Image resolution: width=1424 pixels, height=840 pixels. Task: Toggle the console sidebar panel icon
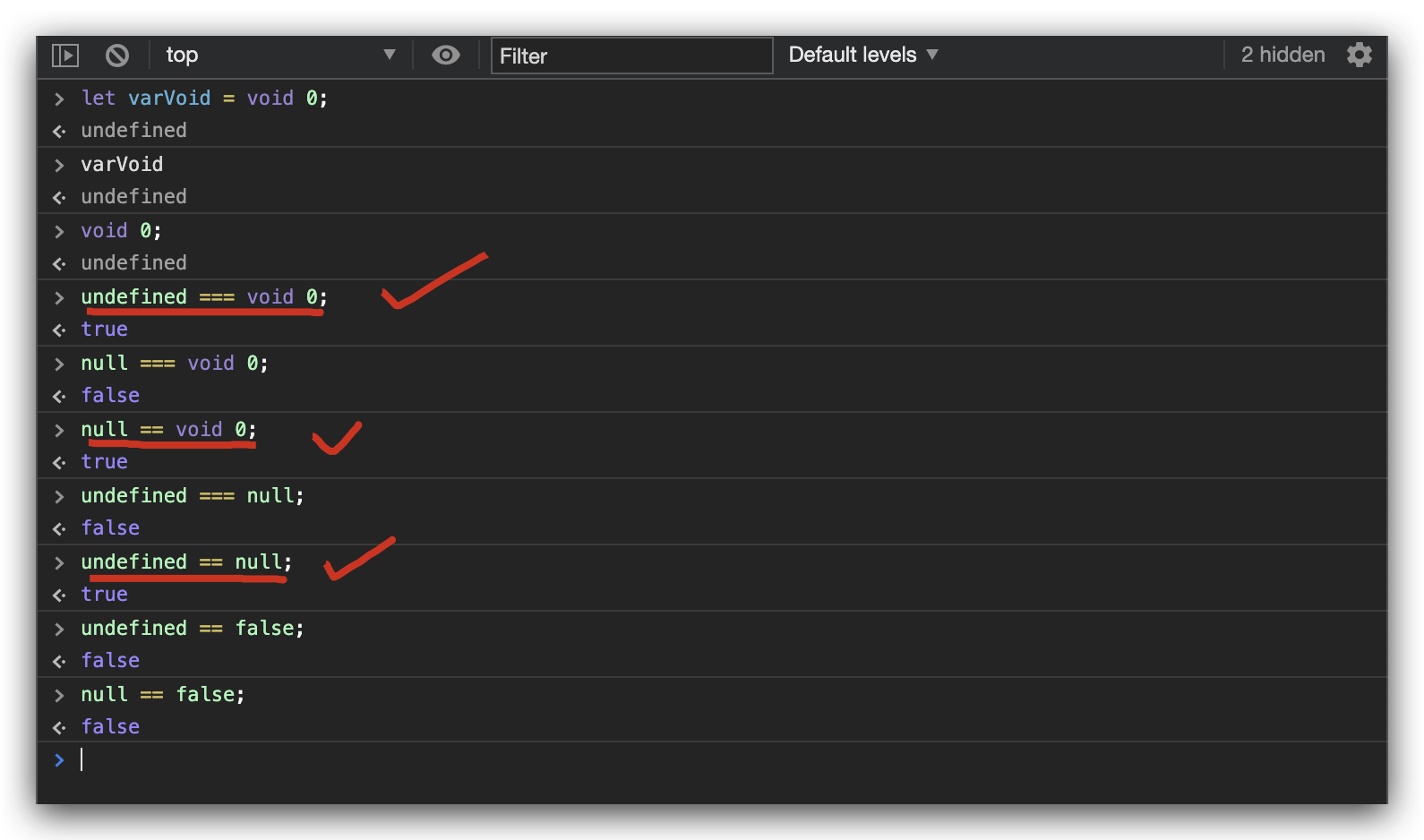pyautogui.click(x=65, y=56)
